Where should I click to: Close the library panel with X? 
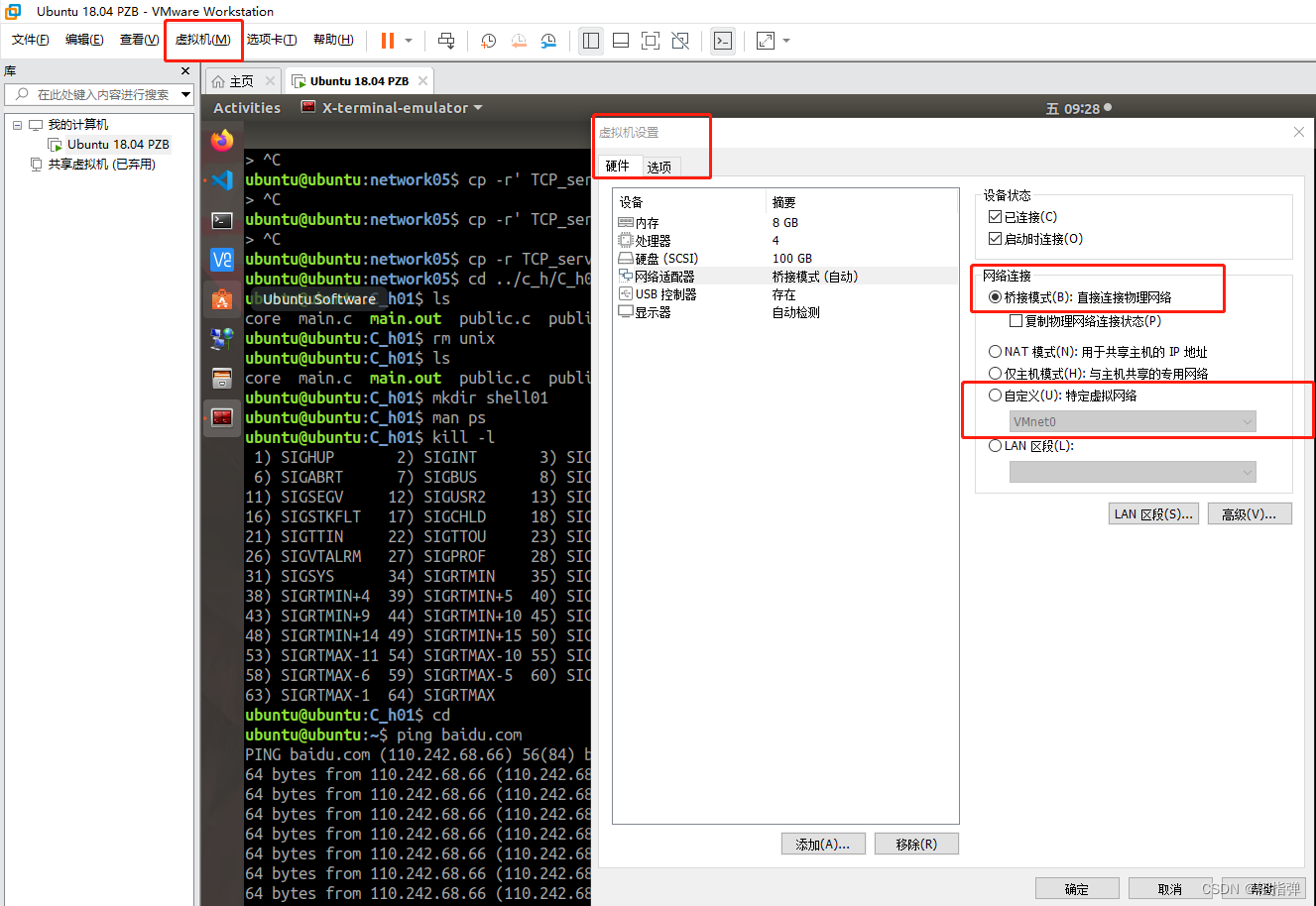[185, 71]
